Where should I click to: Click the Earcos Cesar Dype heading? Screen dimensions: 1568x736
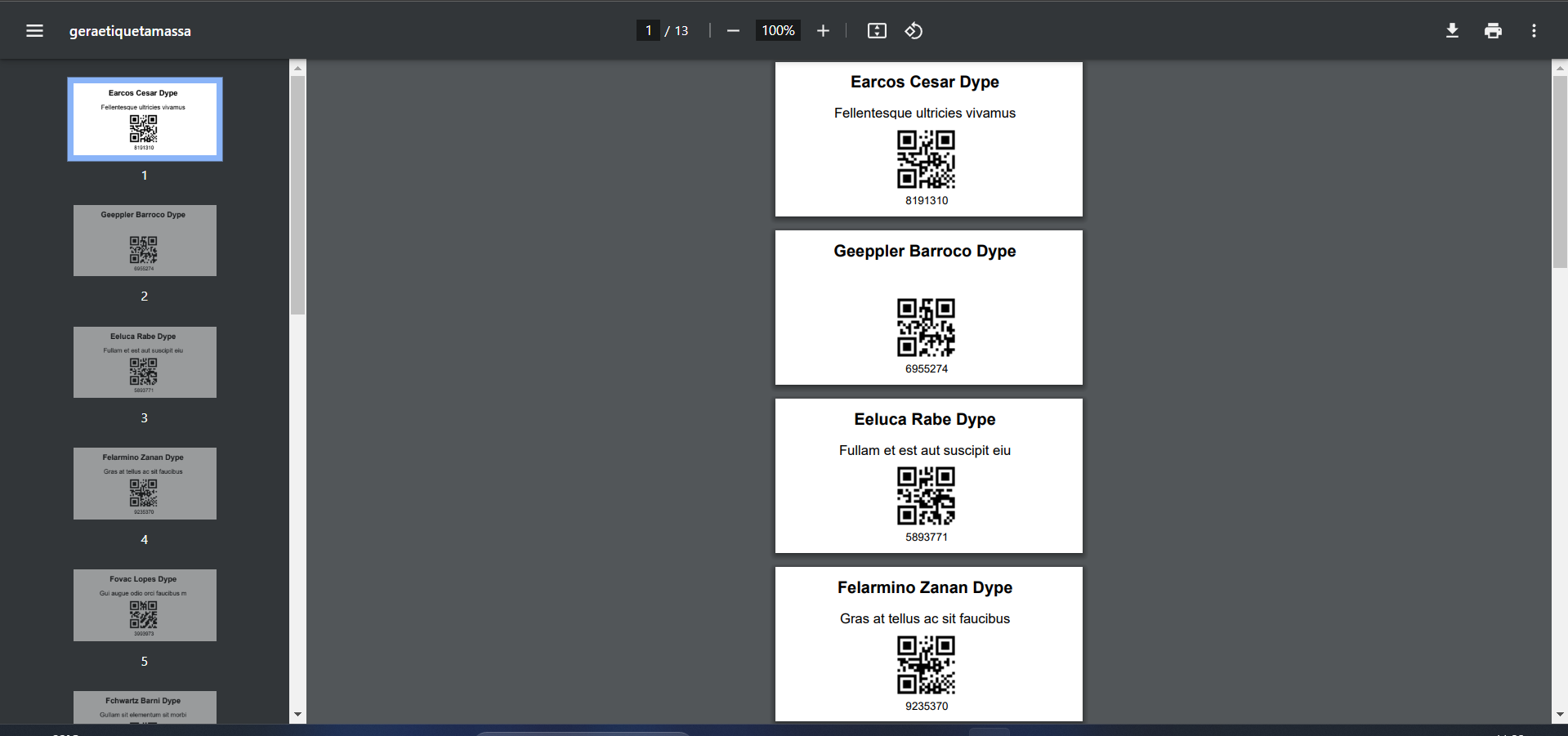pyautogui.click(x=925, y=82)
